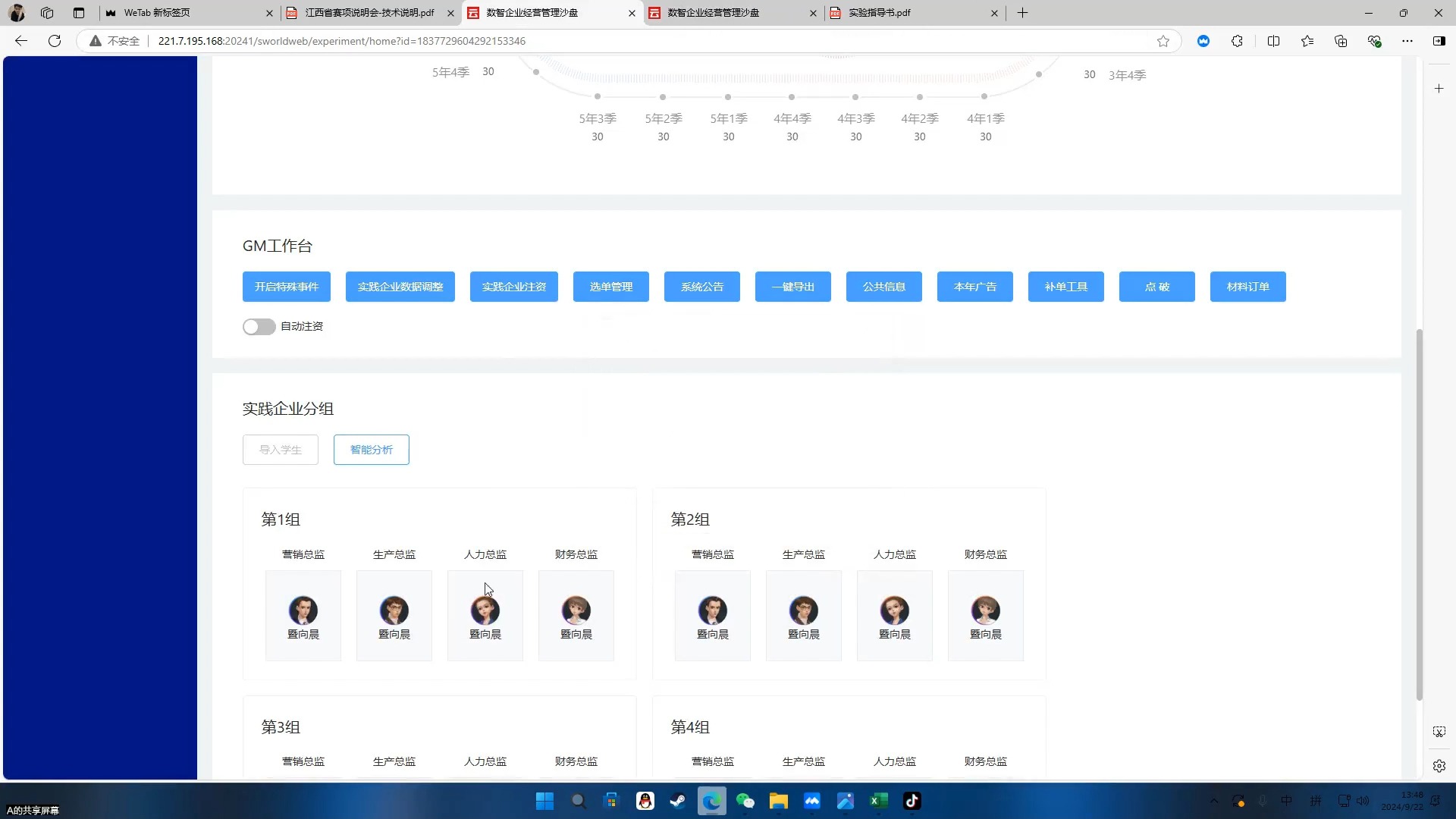1456x819 pixels.
Task: Click the 营销总监 avatar in 第1组
Action: [x=303, y=610]
